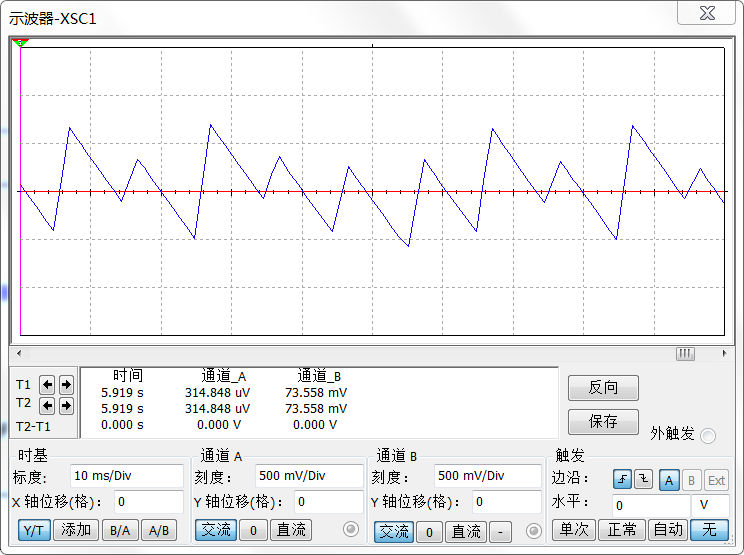This screenshot has width=744, height=555.
Task: Set Channel B coupling to 0
Action: tap(429, 532)
